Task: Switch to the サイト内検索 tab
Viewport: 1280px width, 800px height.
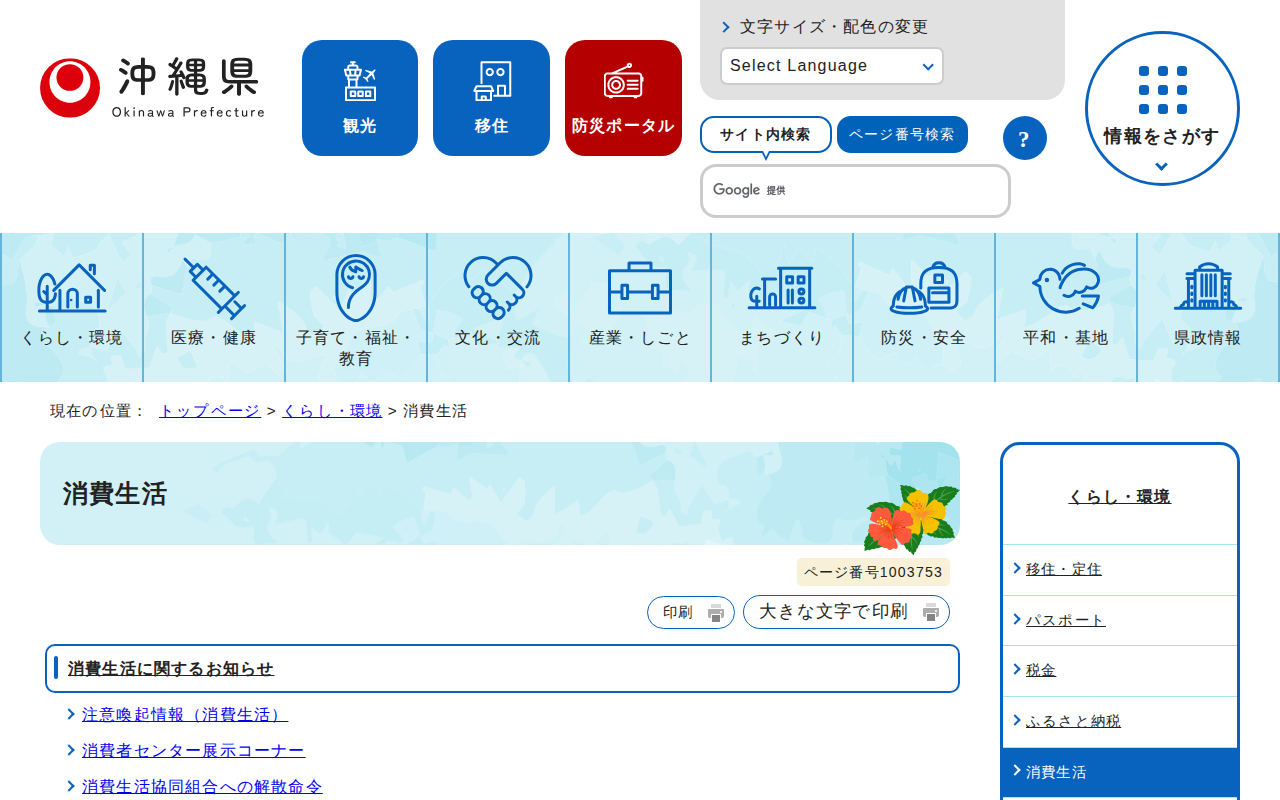Action: (766, 134)
